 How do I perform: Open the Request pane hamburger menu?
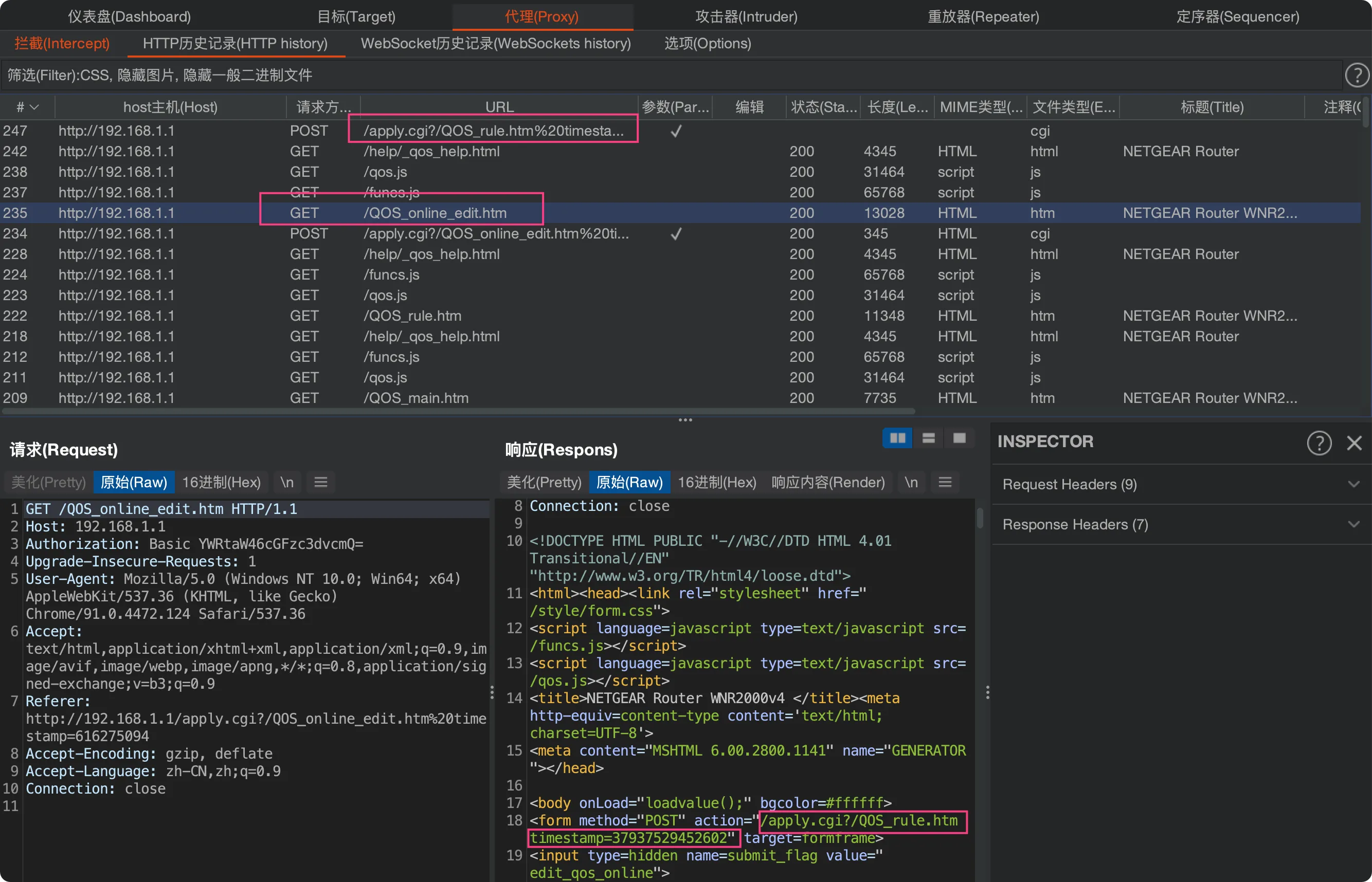[x=321, y=482]
